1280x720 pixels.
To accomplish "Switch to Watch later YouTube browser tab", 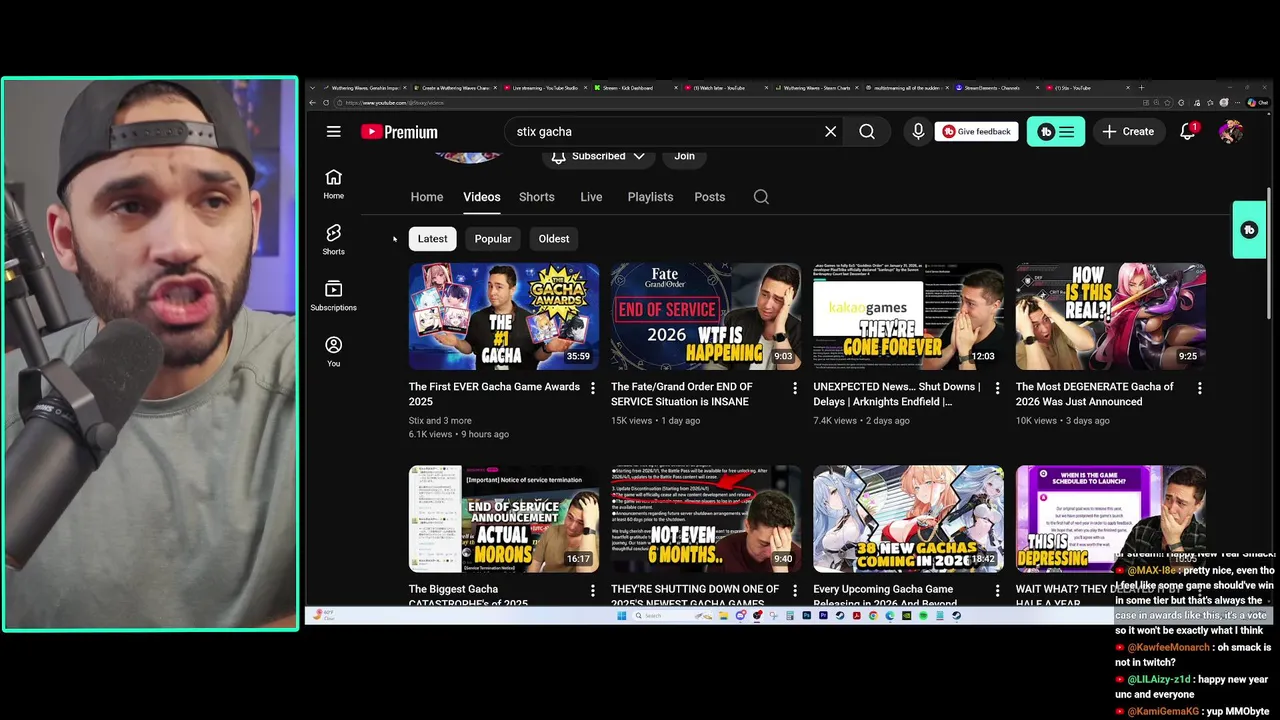I will (x=725, y=88).
